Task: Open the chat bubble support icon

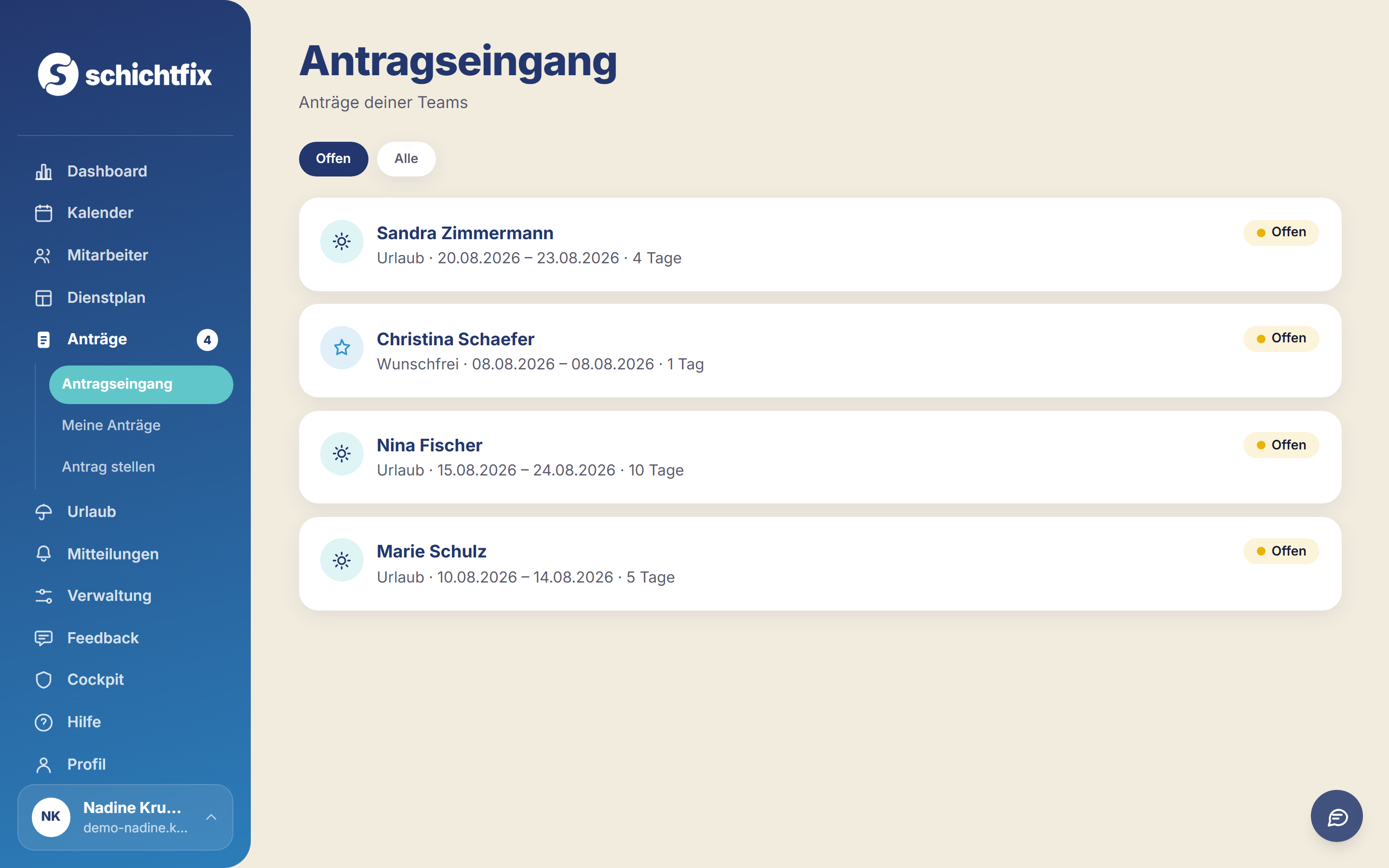Action: (x=1336, y=816)
